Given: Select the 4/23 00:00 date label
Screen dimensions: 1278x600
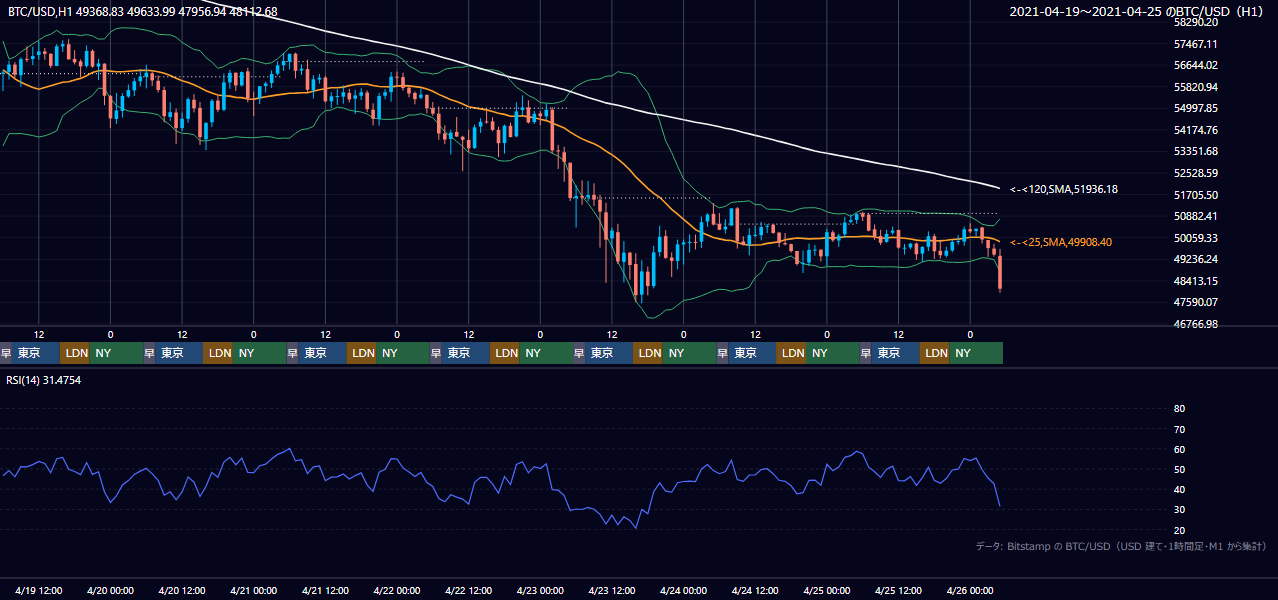Looking at the screenshot, I should 541,590.
